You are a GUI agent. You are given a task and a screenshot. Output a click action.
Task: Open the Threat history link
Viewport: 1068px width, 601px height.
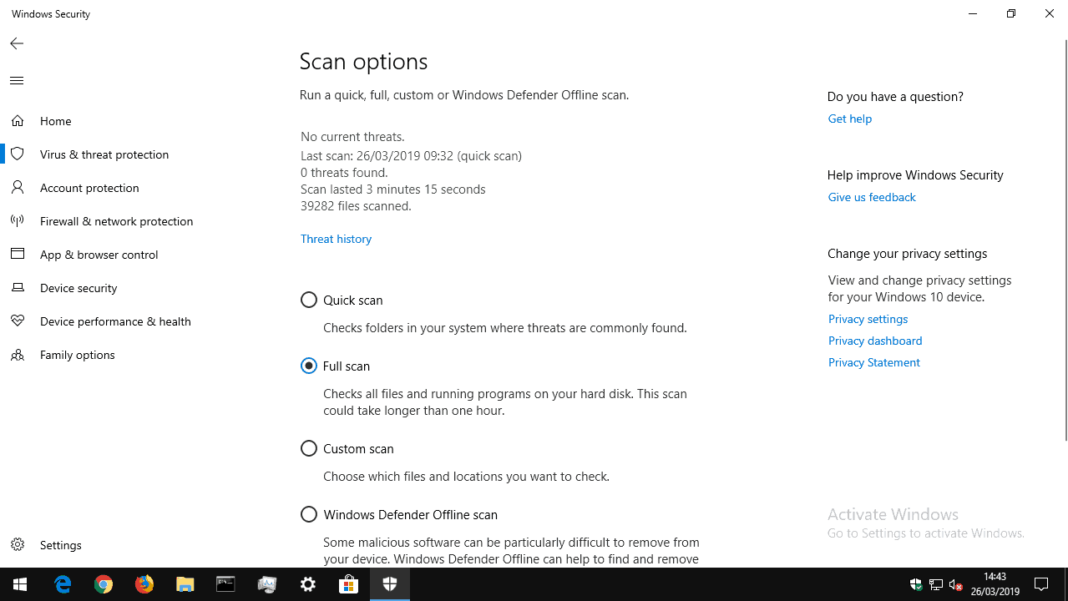pyautogui.click(x=336, y=239)
